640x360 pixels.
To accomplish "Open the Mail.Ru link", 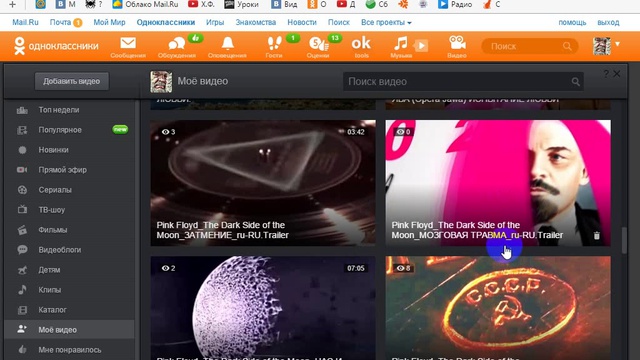I will (x=25, y=22).
